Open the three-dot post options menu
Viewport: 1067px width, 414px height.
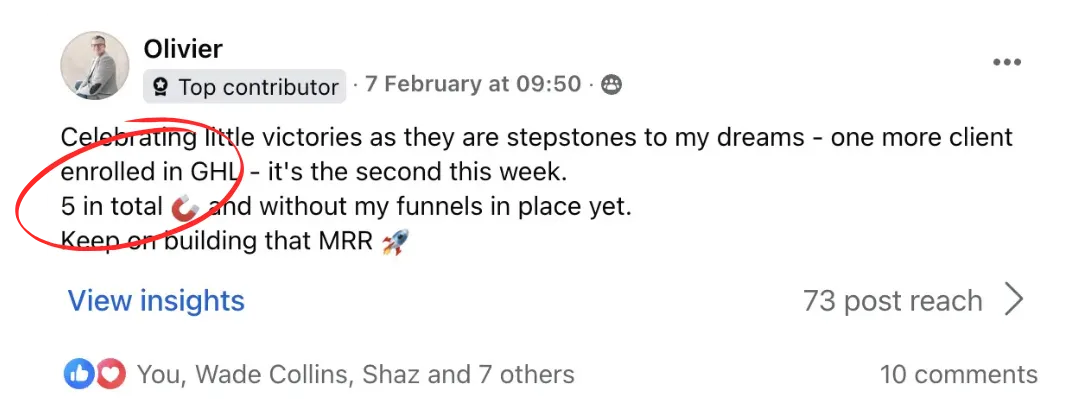point(1006,62)
